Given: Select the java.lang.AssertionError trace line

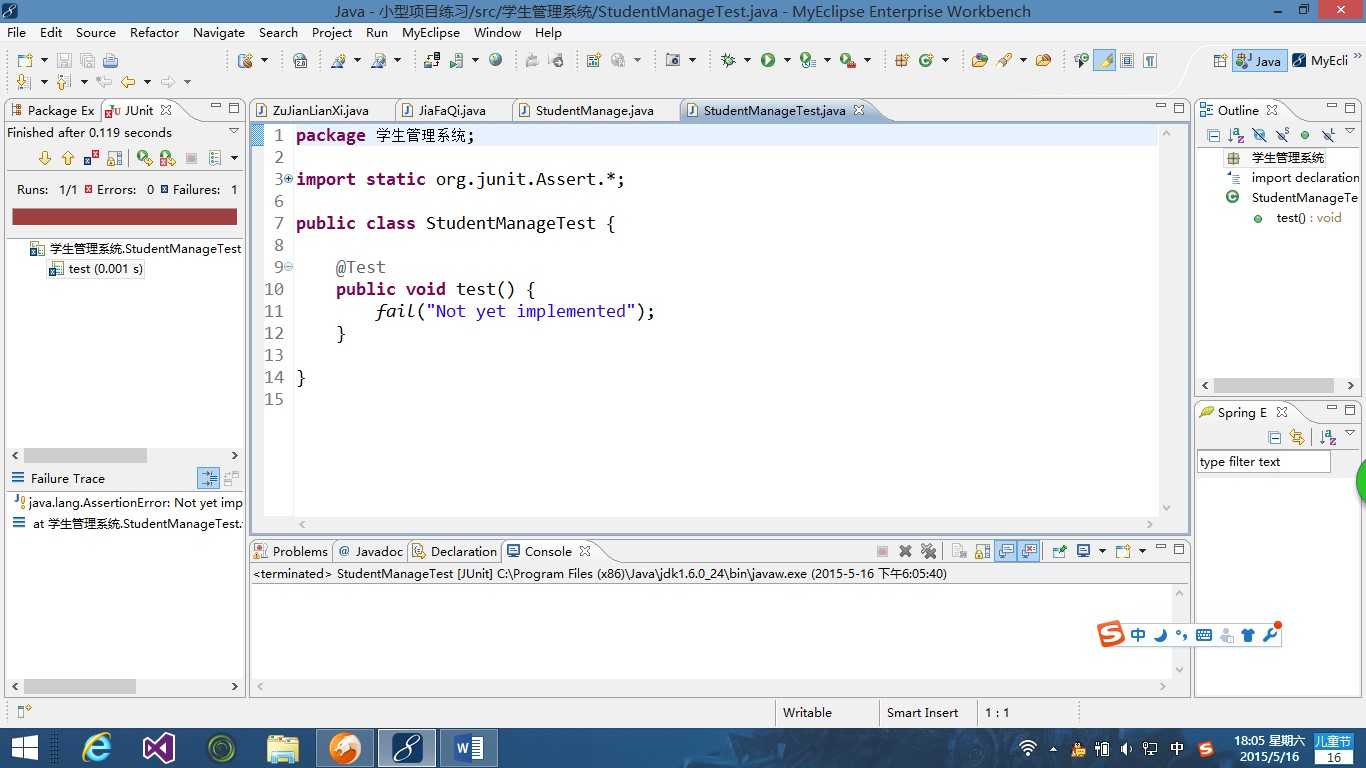Looking at the screenshot, I should [x=129, y=503].
